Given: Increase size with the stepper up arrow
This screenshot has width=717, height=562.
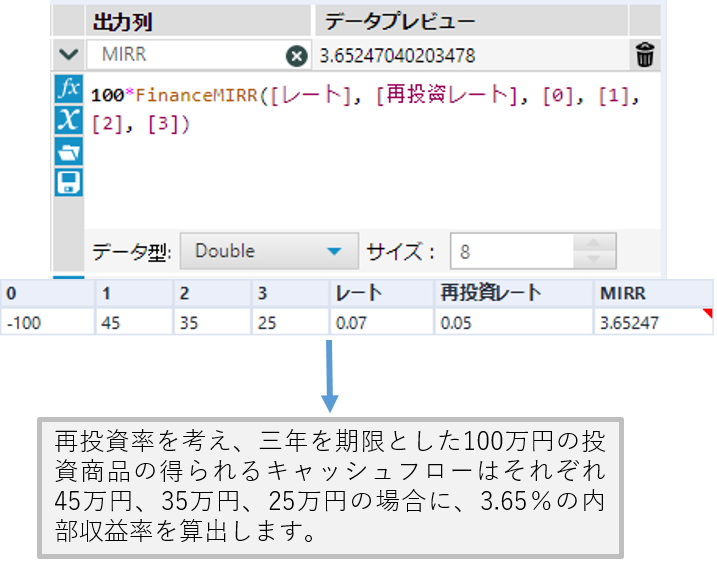Looking at the screenshot, I should pyautogui.click(x=597, y=243).
